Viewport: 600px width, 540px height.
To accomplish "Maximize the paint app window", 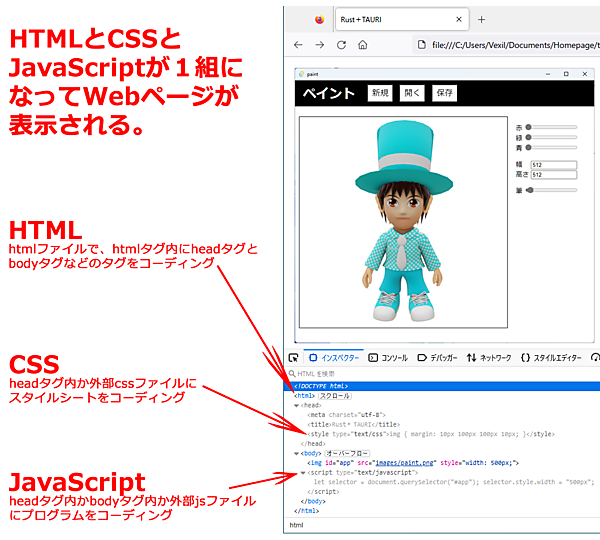I will coord(566,74).
